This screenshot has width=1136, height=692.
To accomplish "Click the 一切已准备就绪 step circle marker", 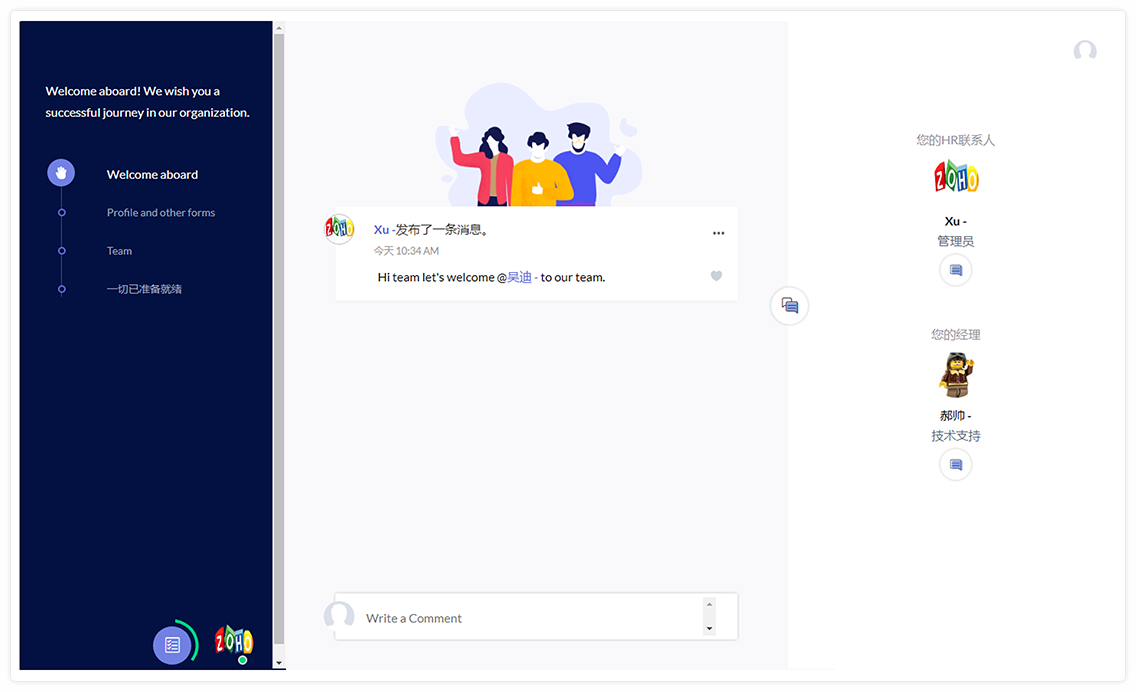I will 62,289.
